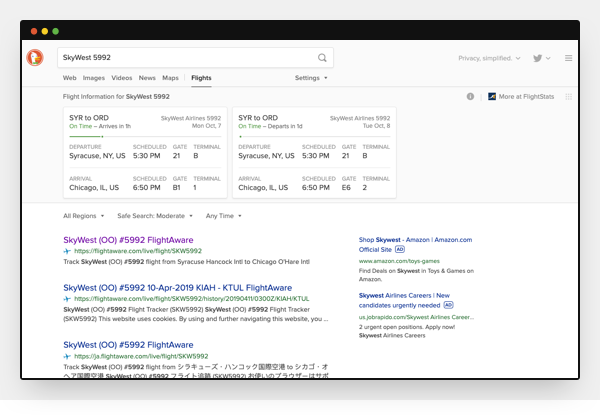This screenshot has width=600, height=415.
Task: Click arrival gate B1 value
Action: 176,187
